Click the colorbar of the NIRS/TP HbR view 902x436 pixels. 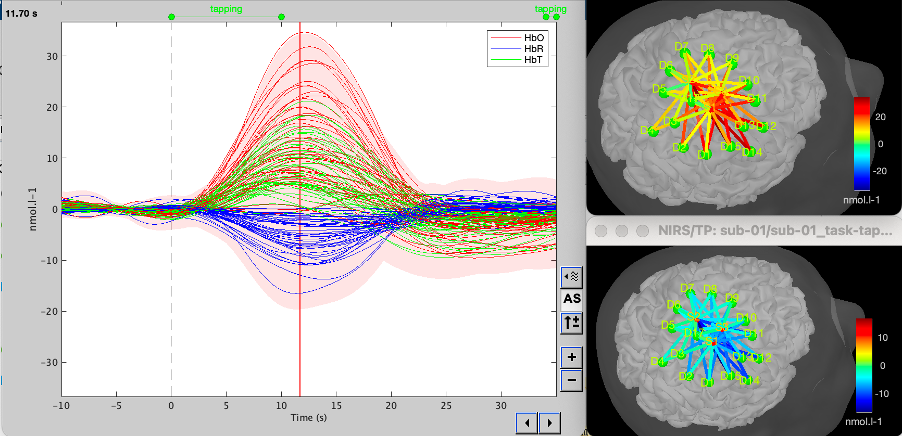(864, 365)
